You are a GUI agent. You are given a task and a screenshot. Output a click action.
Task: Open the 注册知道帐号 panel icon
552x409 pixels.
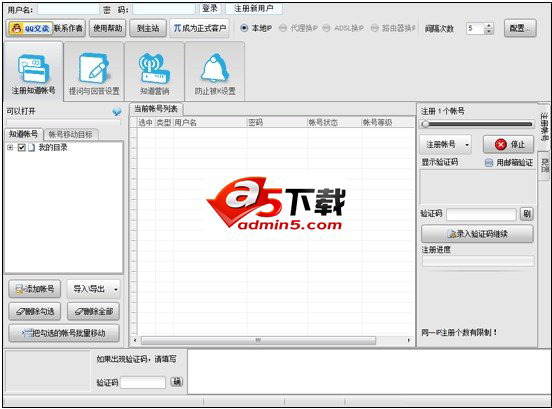[33, 71]
